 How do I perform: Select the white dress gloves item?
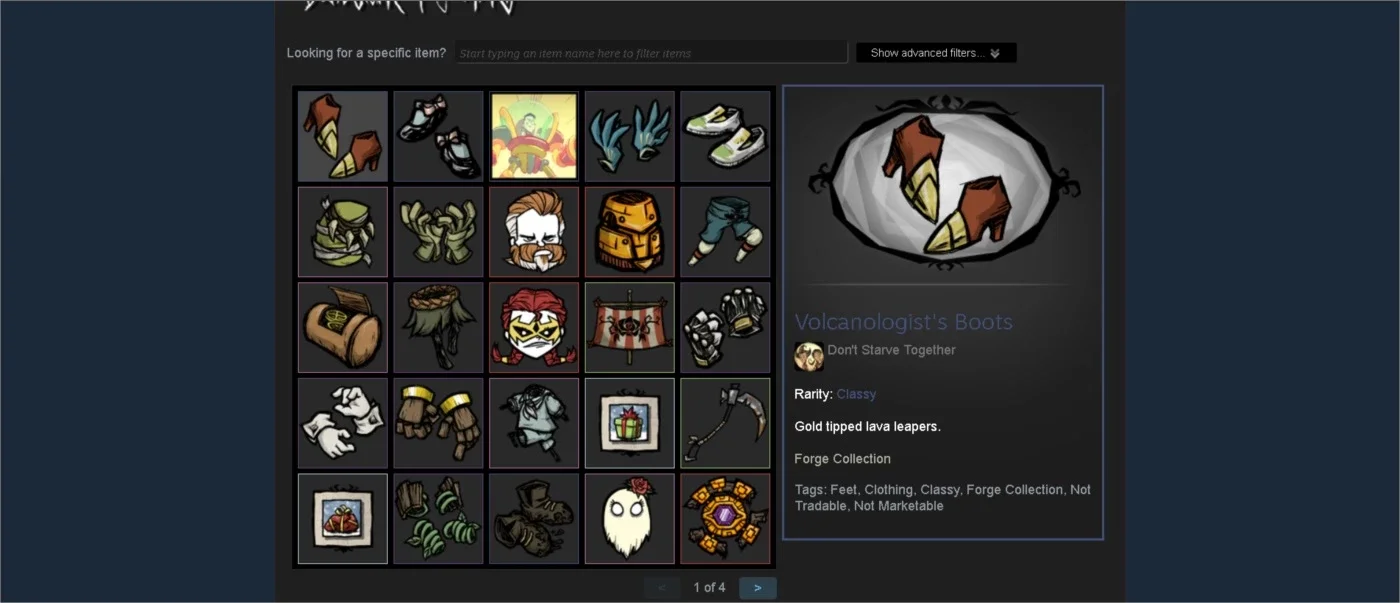pyautogui.click(x=343, y=423)
